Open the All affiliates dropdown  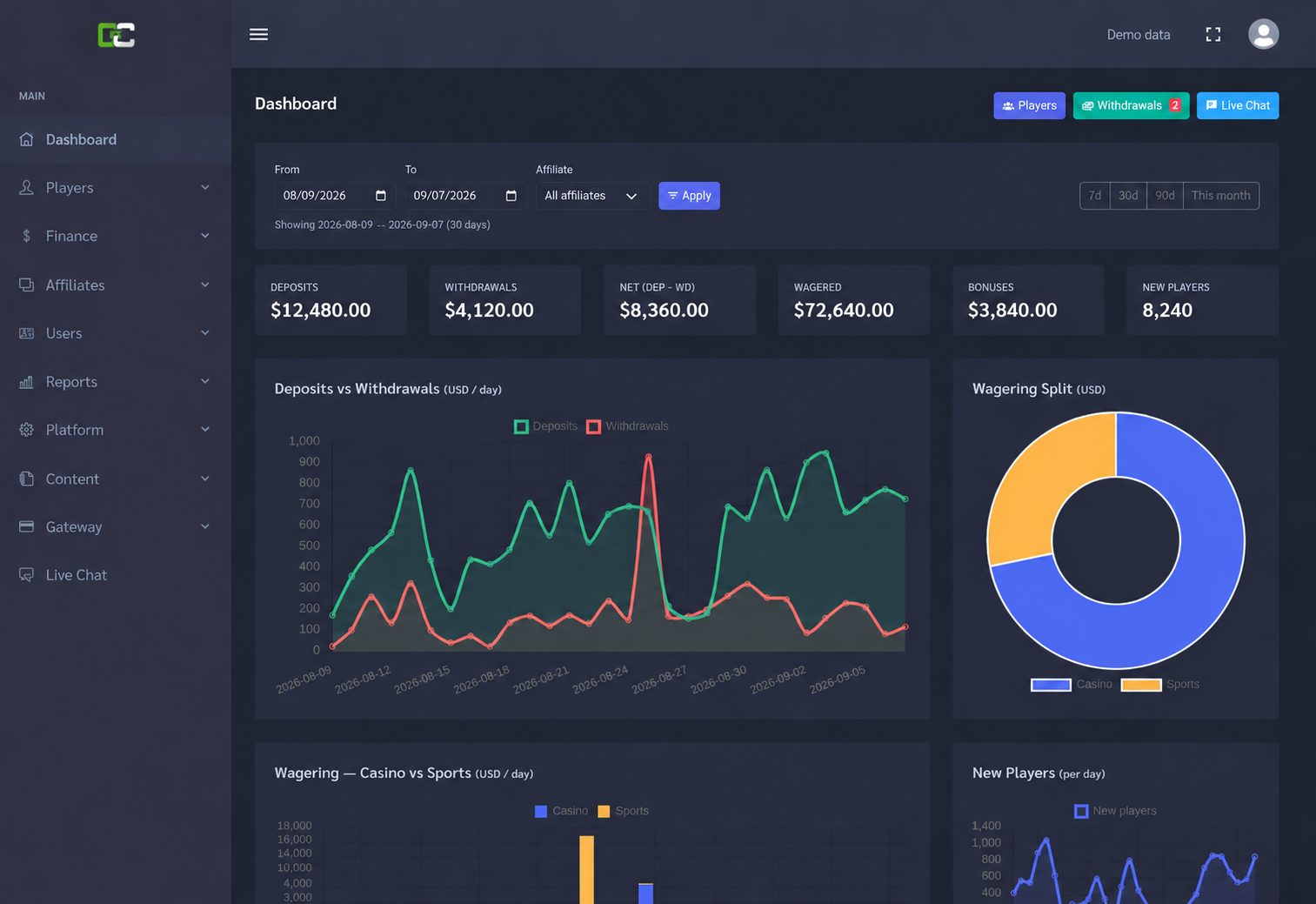point(591,196)
